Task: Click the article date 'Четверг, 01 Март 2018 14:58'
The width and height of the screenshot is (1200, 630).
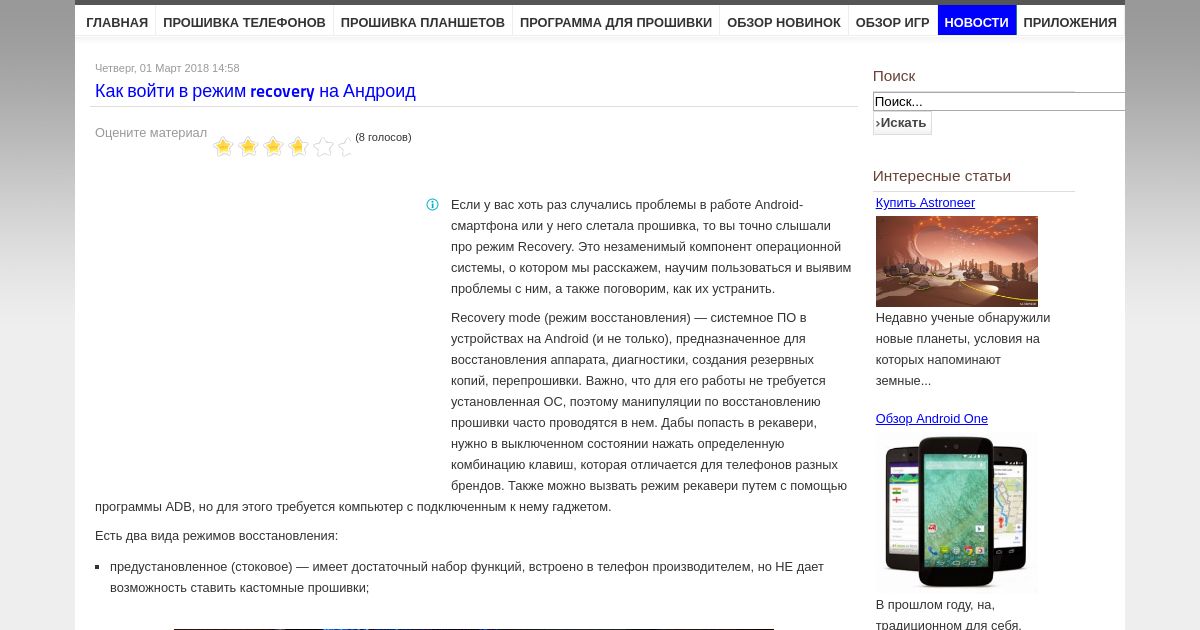Action: (x=167, y=68)
